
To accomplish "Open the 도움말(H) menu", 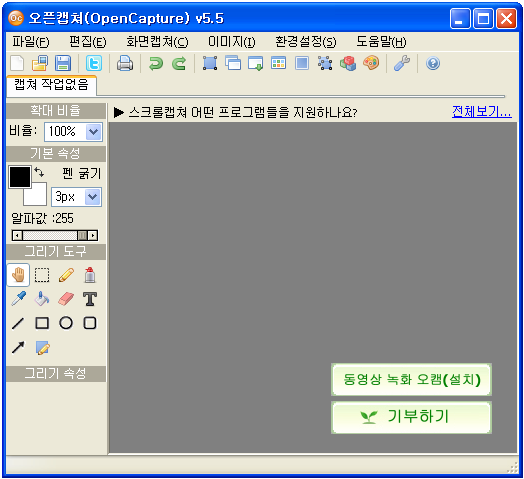I will pyautogui.click(x=381, y=42).
